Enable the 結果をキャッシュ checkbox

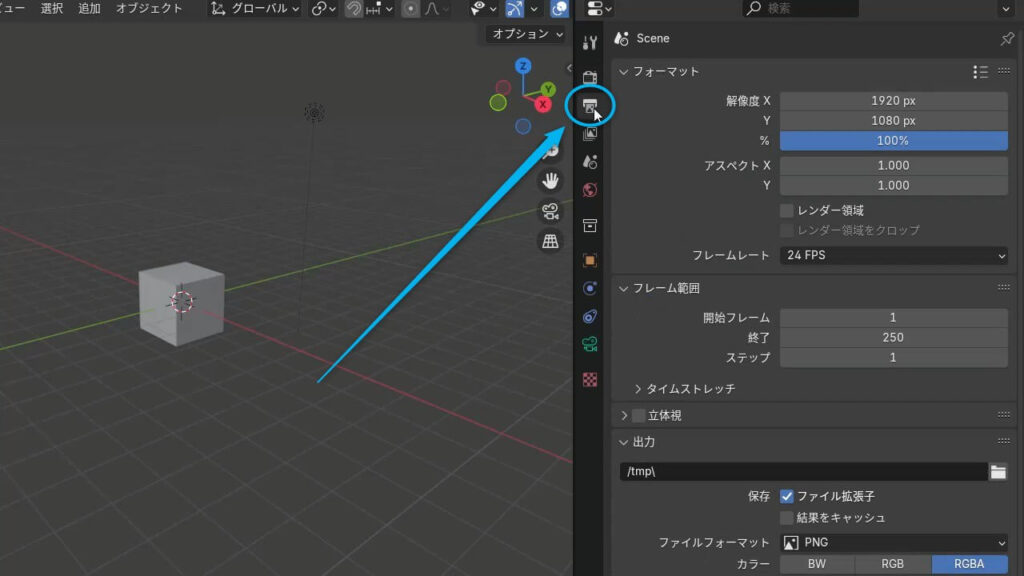point(786,518)
